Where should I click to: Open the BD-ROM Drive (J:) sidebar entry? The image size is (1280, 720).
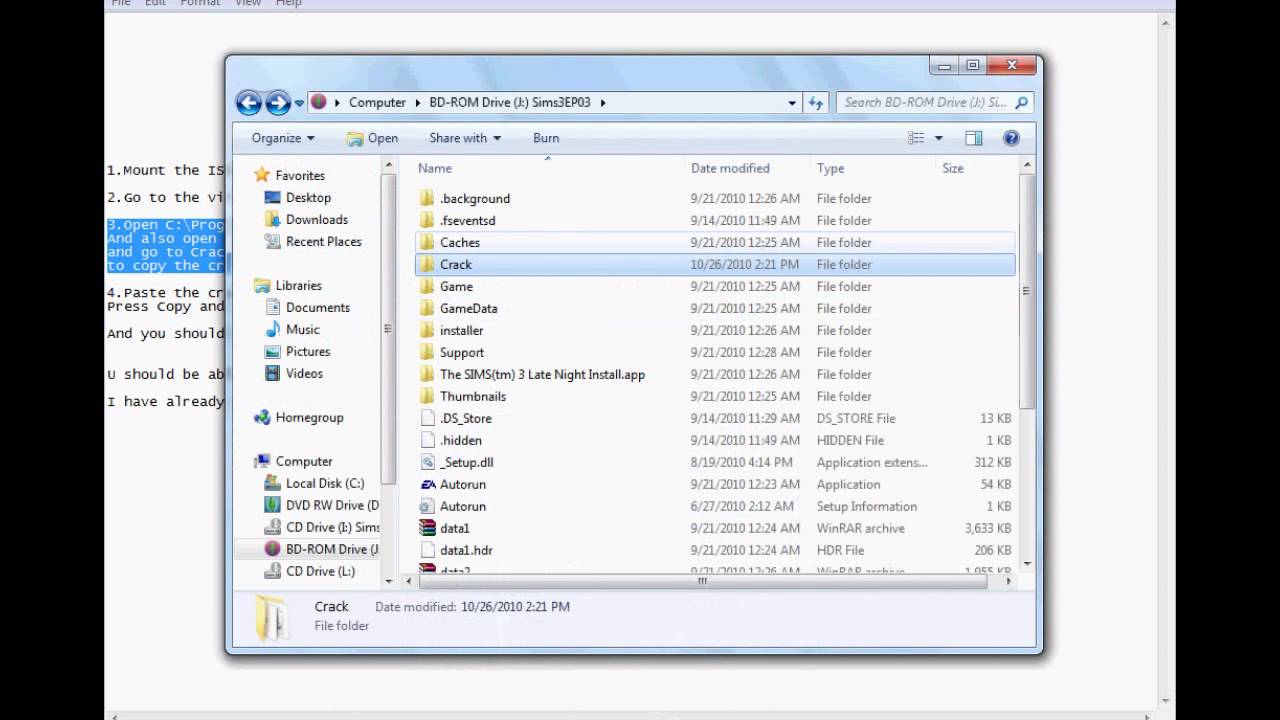[x=332, y=549]
